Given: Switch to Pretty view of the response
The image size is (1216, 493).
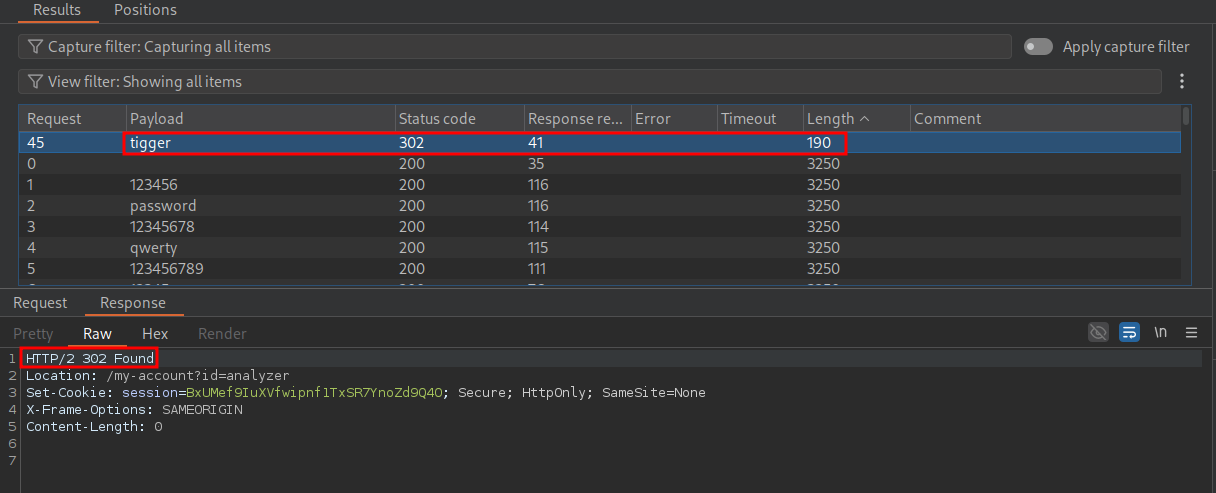Looking at the screenshot, I should tap(33, 334).
